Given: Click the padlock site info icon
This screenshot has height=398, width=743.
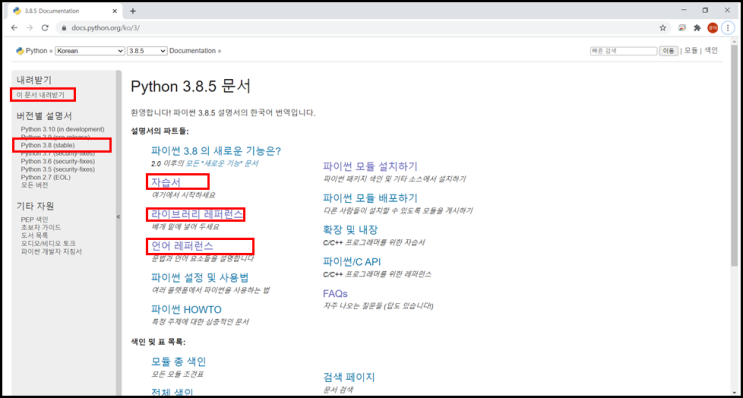Looking at the screenshot, I should tap(65, 28).
